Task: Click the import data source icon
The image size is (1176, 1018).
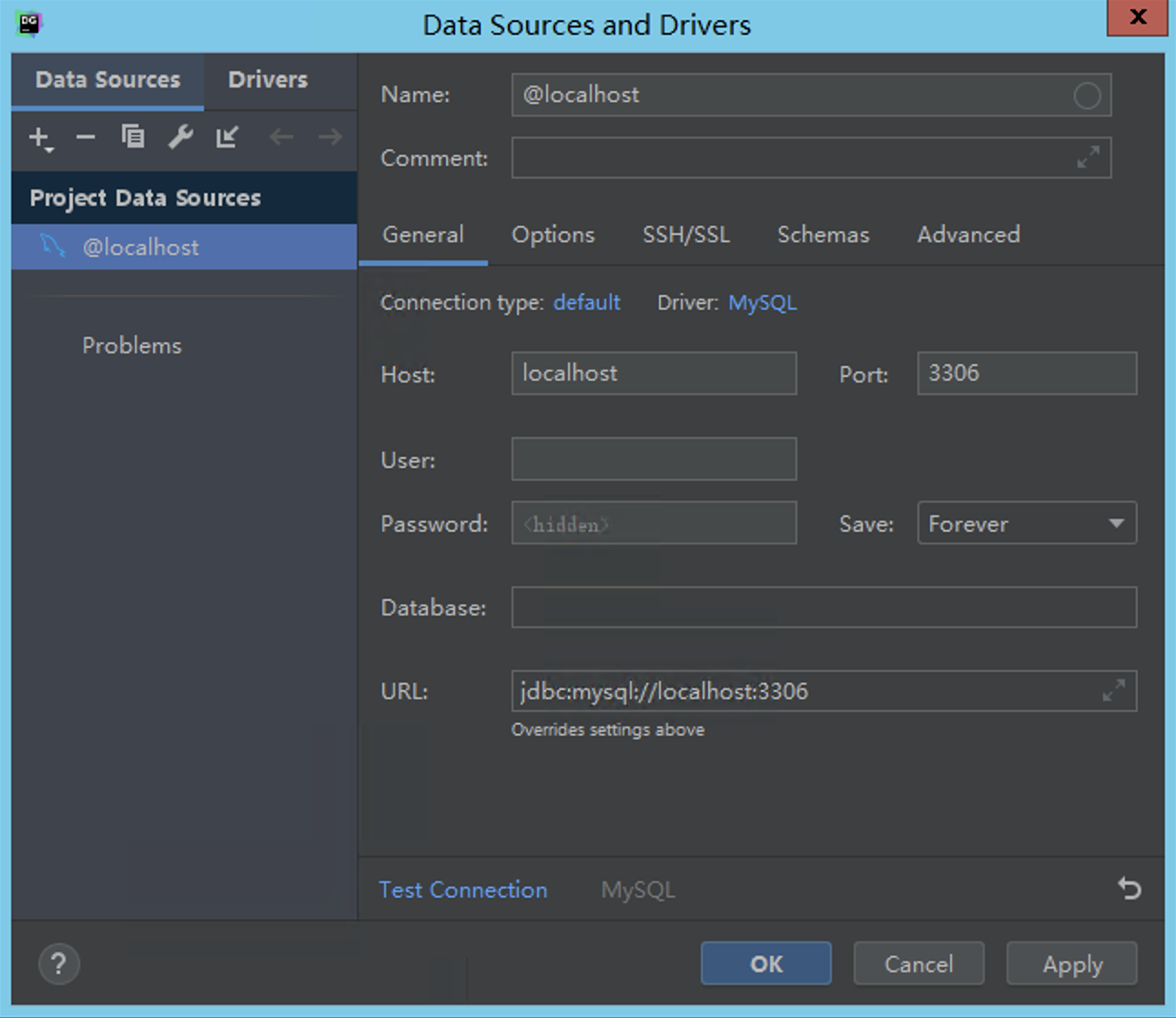Action: [x=227, y=137]
